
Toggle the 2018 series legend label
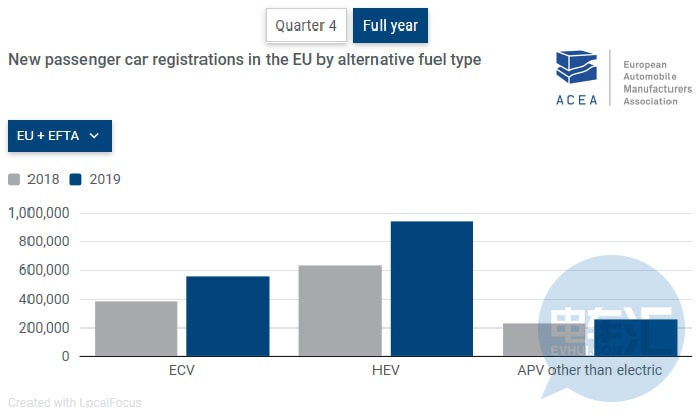point(43,180)
